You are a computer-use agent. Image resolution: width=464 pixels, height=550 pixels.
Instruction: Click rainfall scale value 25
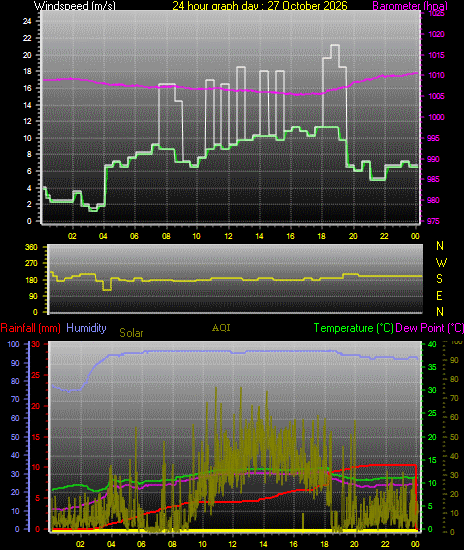click(36, 375)
